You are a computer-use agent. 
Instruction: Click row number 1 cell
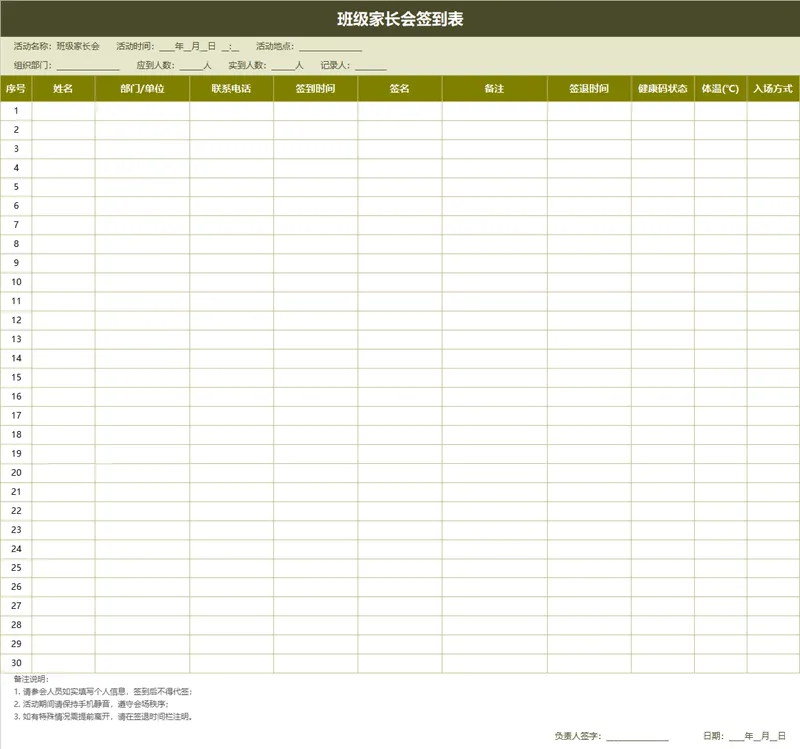click(x=16, y=111)
